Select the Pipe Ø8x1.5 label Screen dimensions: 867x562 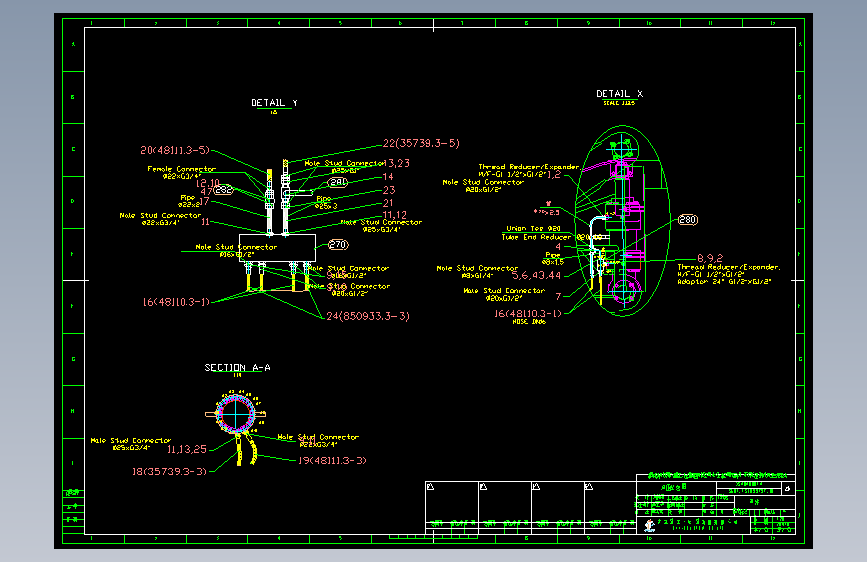pyautogui.click(x=552, y=258)
